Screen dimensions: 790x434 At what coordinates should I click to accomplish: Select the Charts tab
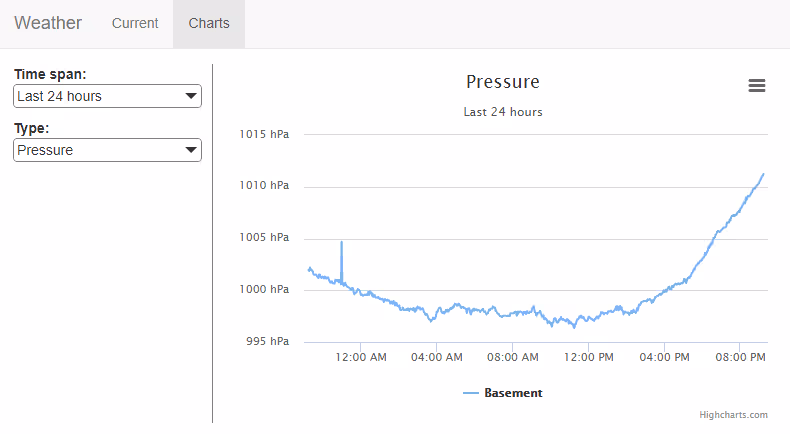point(209,23)
